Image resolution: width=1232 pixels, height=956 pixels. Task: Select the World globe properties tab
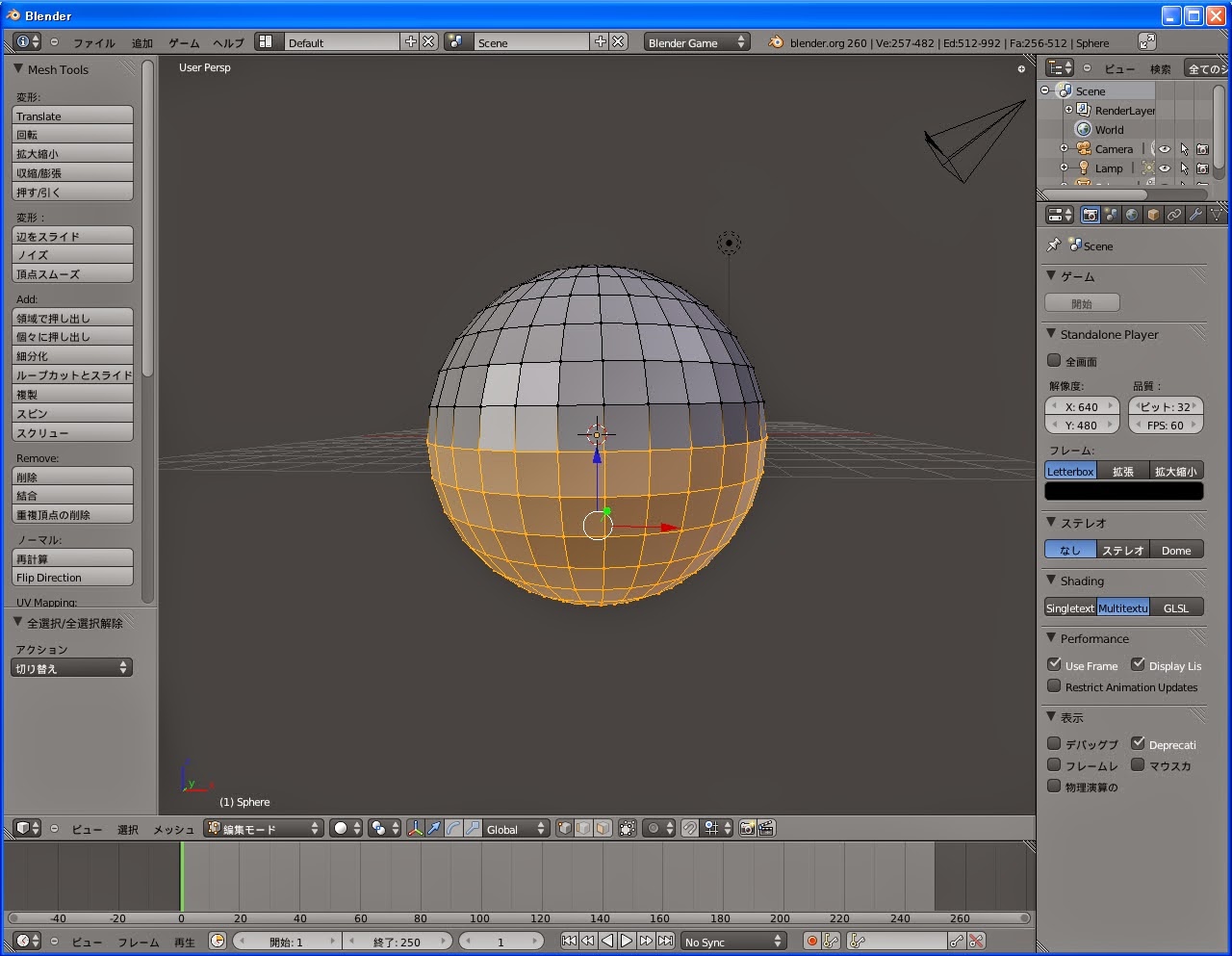point(1132,215)
